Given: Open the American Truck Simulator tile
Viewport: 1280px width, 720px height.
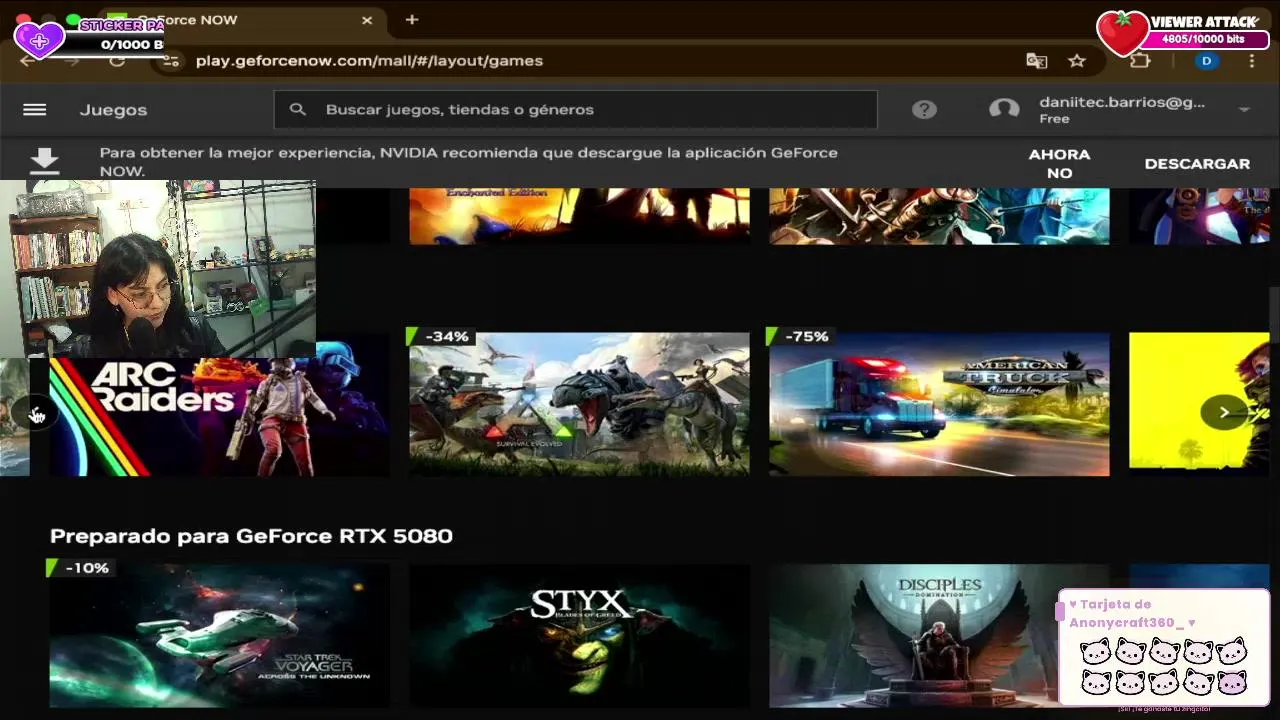Looking at the screenshot, I should 939,404.
